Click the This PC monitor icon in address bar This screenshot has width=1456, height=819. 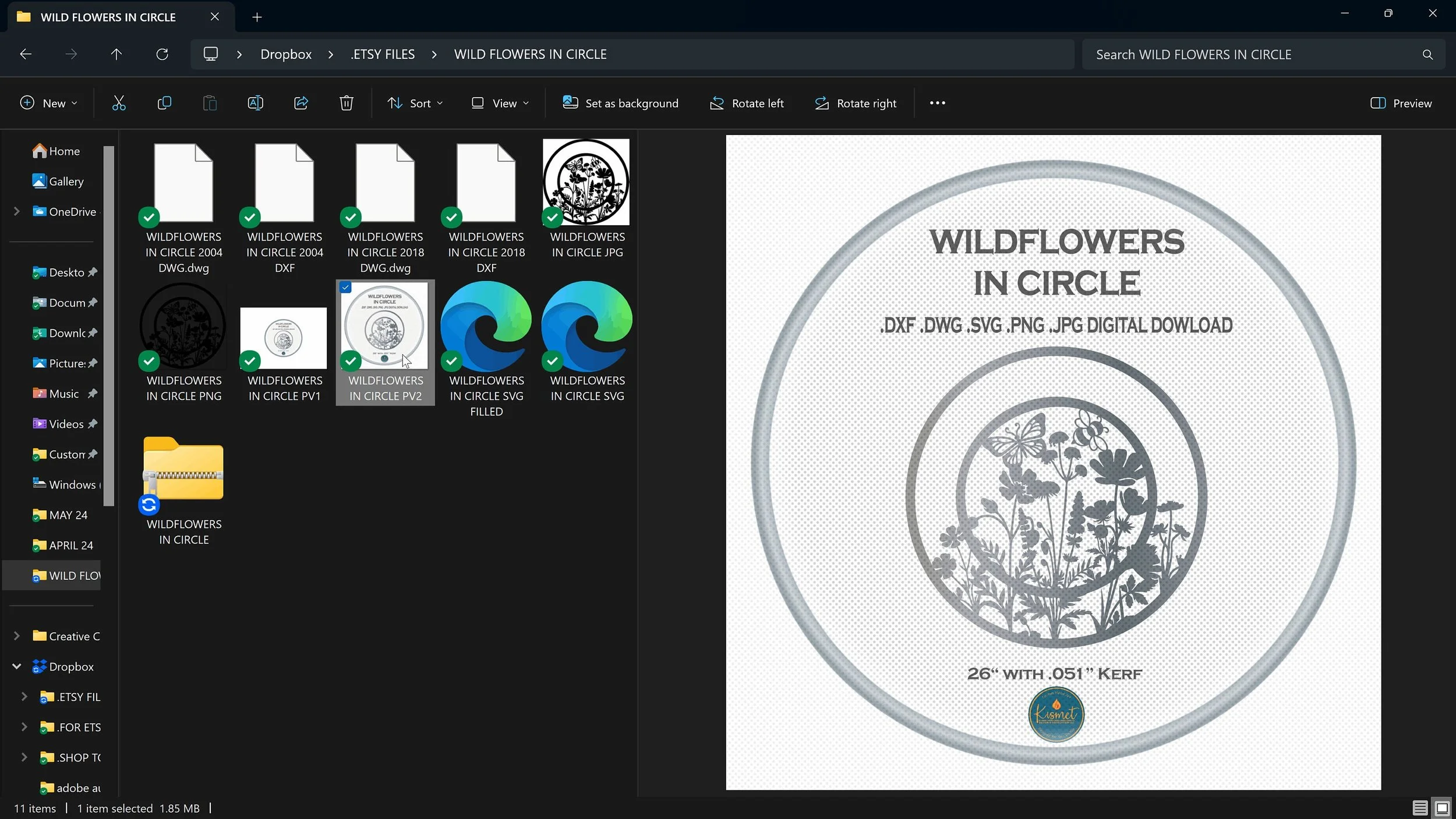point(211,54)
